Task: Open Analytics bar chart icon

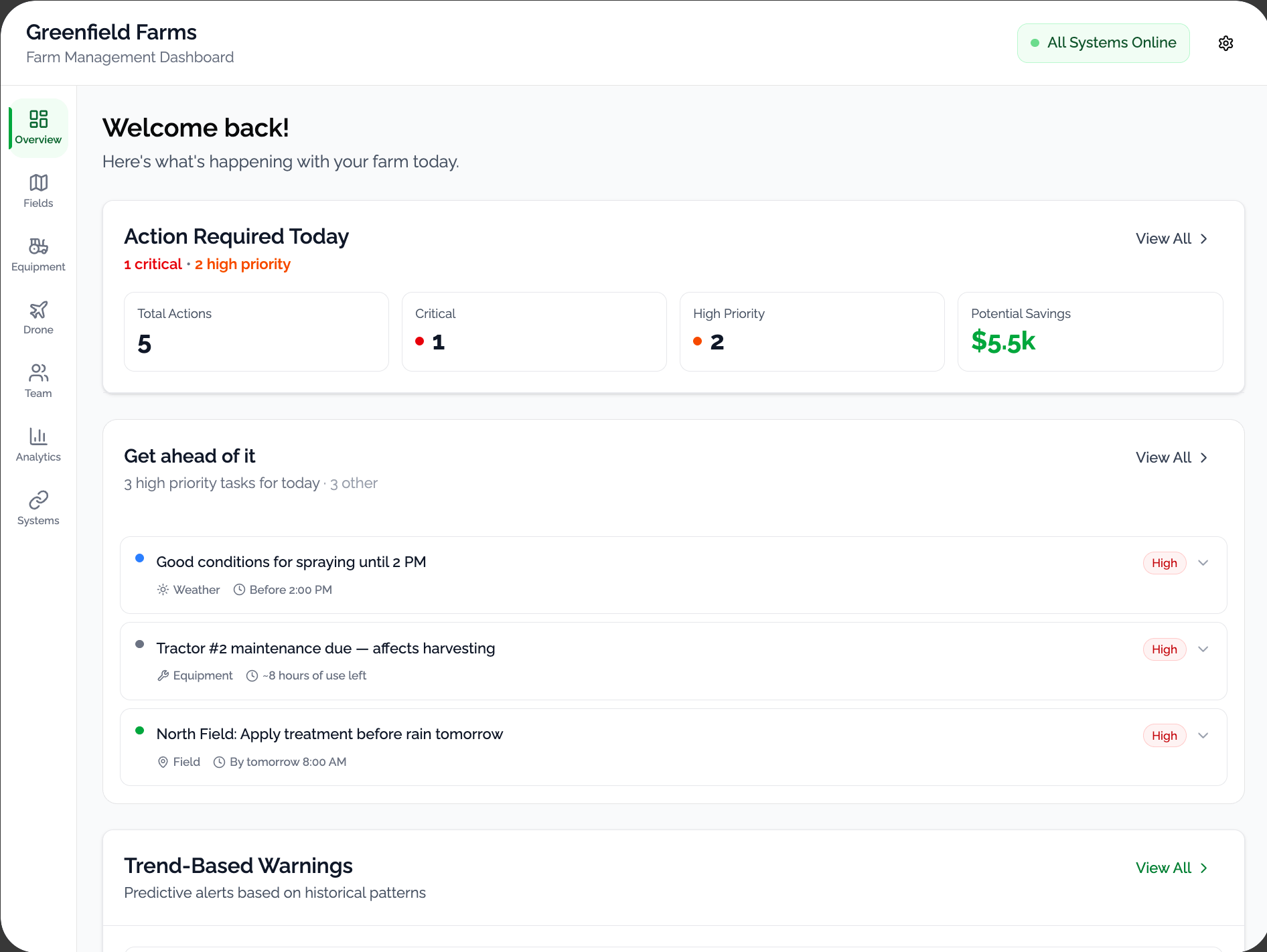Action: click(x=38, y=437)
